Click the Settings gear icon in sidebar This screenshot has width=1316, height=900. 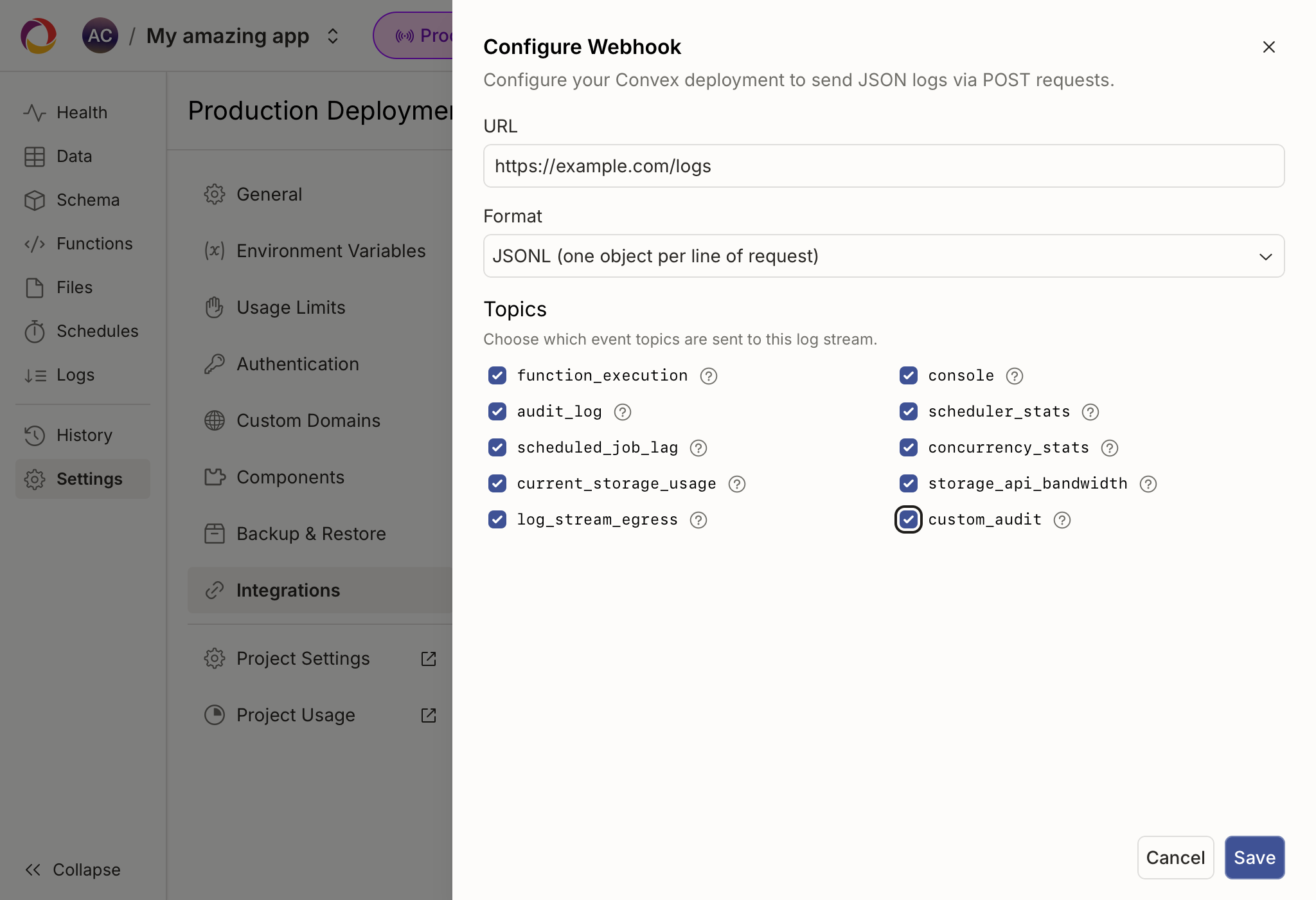pos(35,479)
